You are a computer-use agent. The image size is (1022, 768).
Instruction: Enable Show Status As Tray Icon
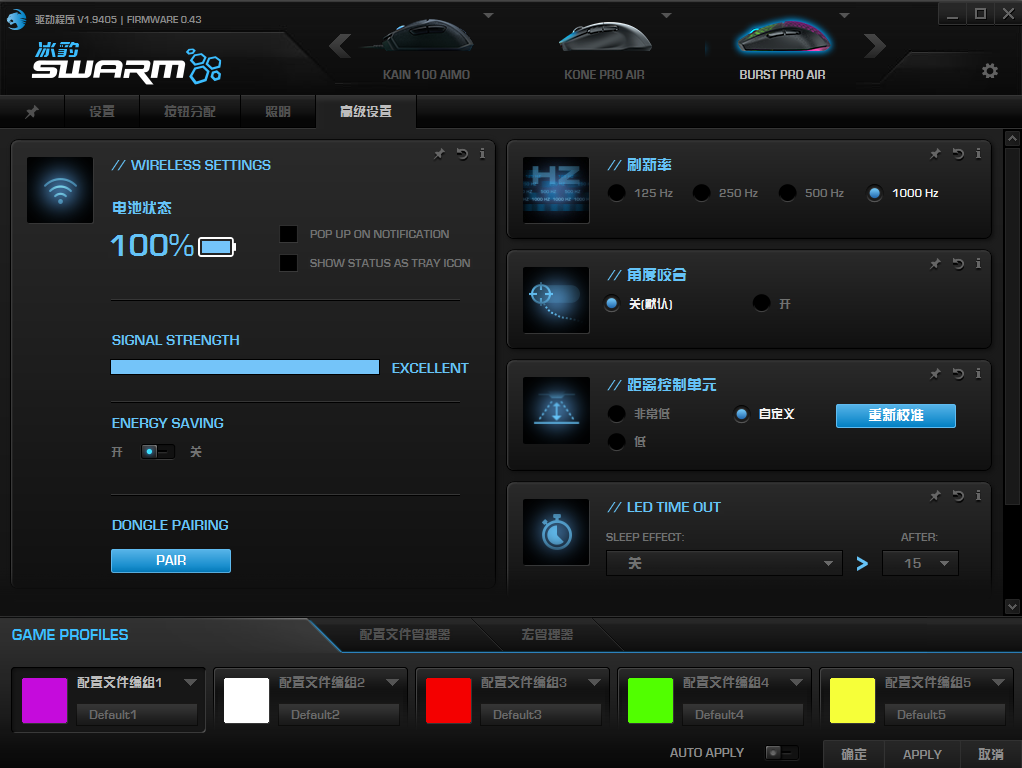click(x=288, y=263)
